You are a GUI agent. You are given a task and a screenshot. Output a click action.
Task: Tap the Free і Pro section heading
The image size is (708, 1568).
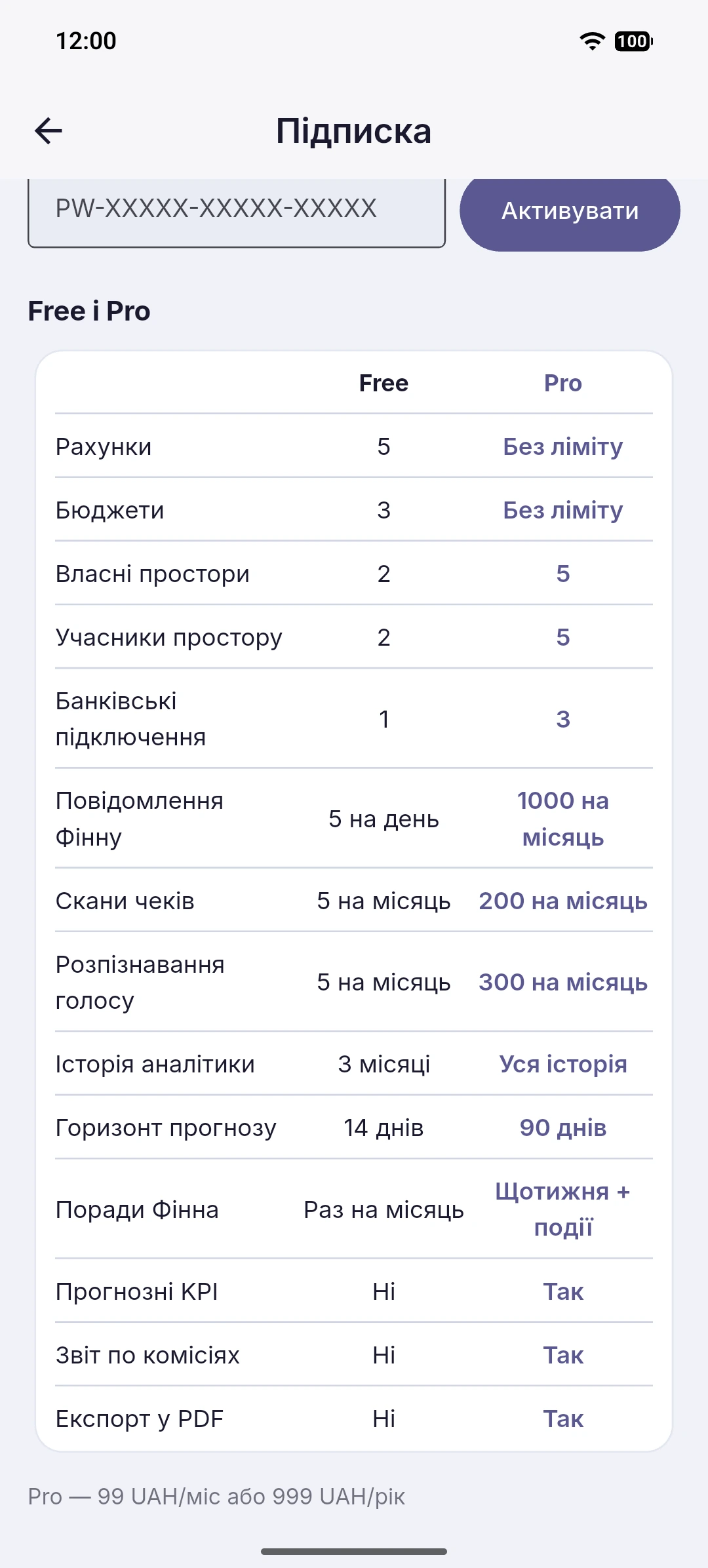click(x=89, y=311)
